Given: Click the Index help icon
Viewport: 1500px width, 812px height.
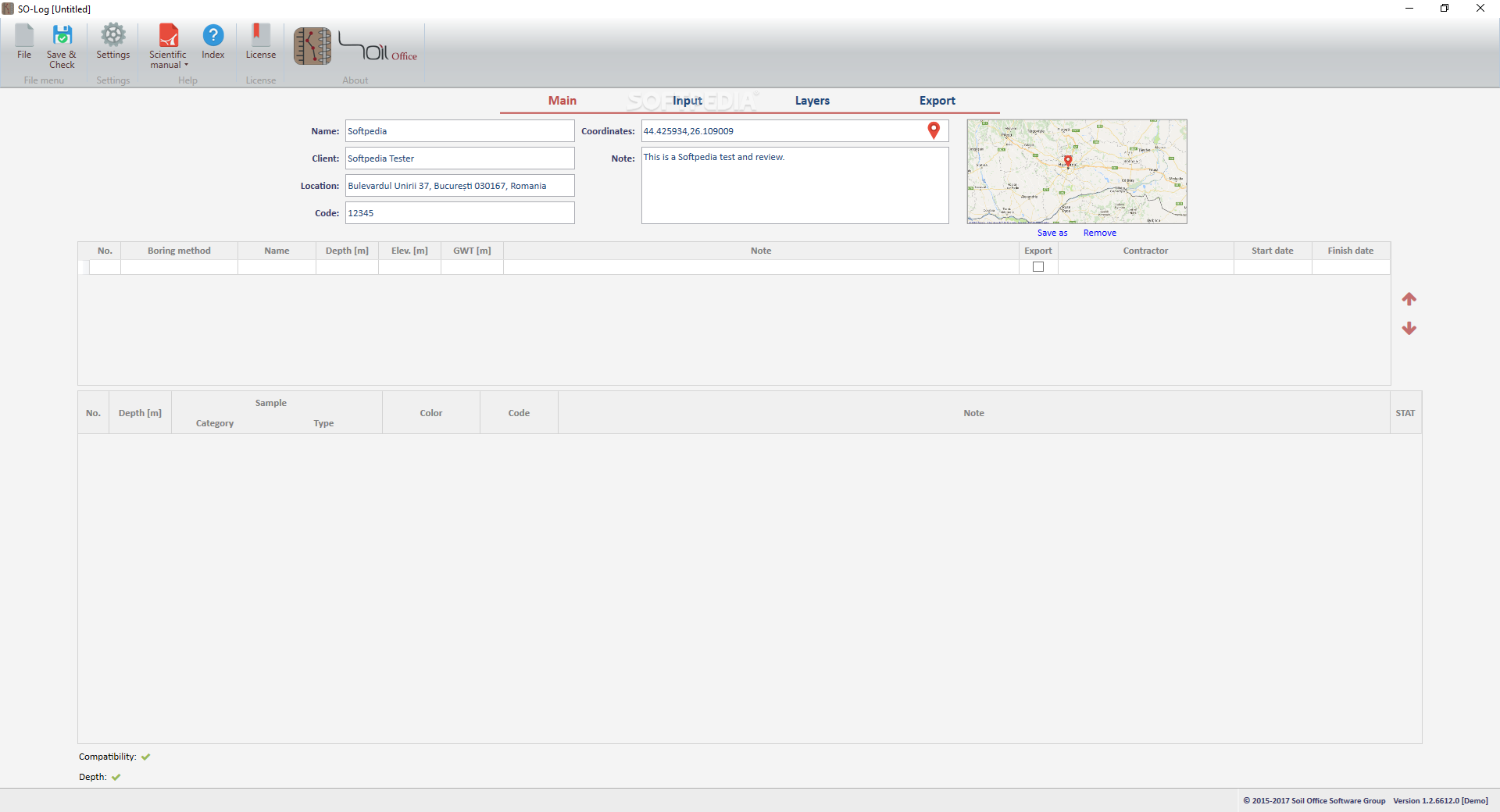Looking at the screenshot, I should click(x=212, y=42).
